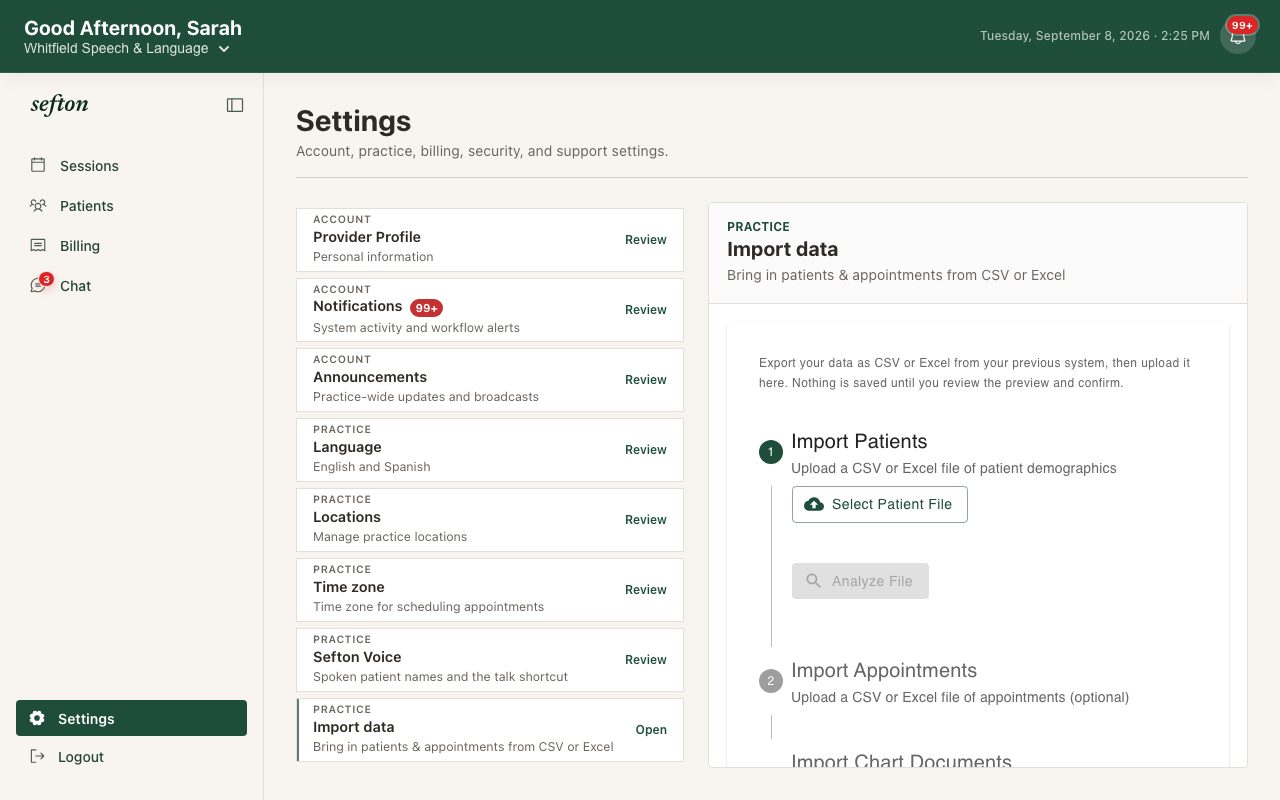
Task: Click the Analyze File button
Action: tap(860, 581)
